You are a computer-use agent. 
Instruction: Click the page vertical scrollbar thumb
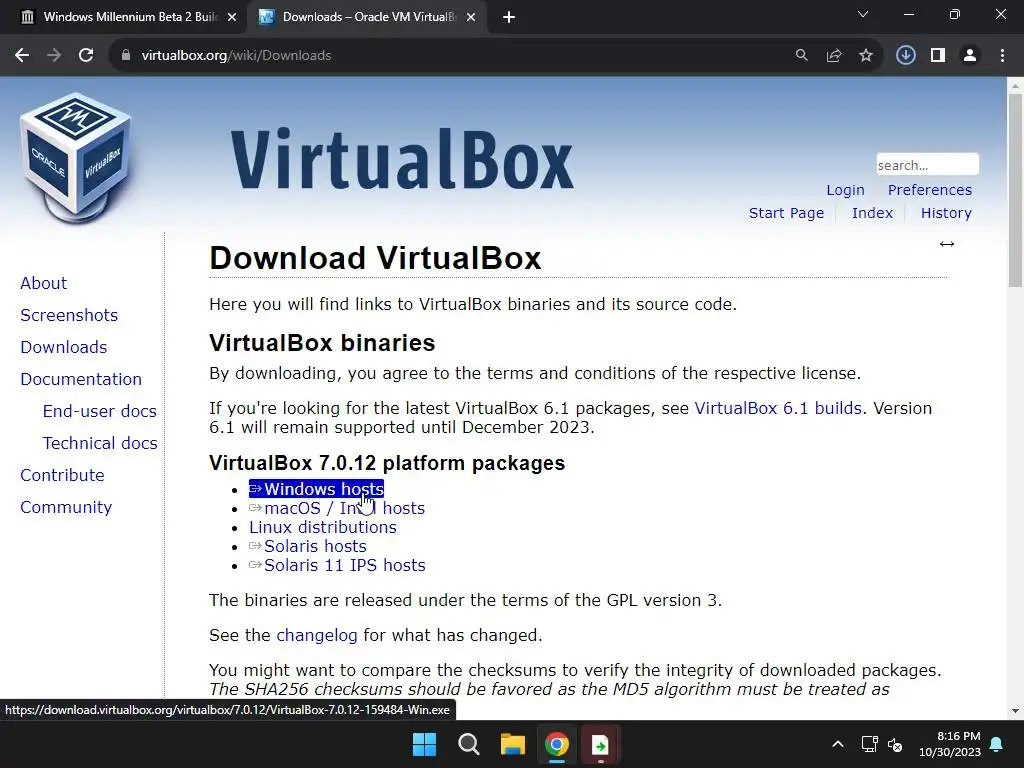pos(1015,191)
